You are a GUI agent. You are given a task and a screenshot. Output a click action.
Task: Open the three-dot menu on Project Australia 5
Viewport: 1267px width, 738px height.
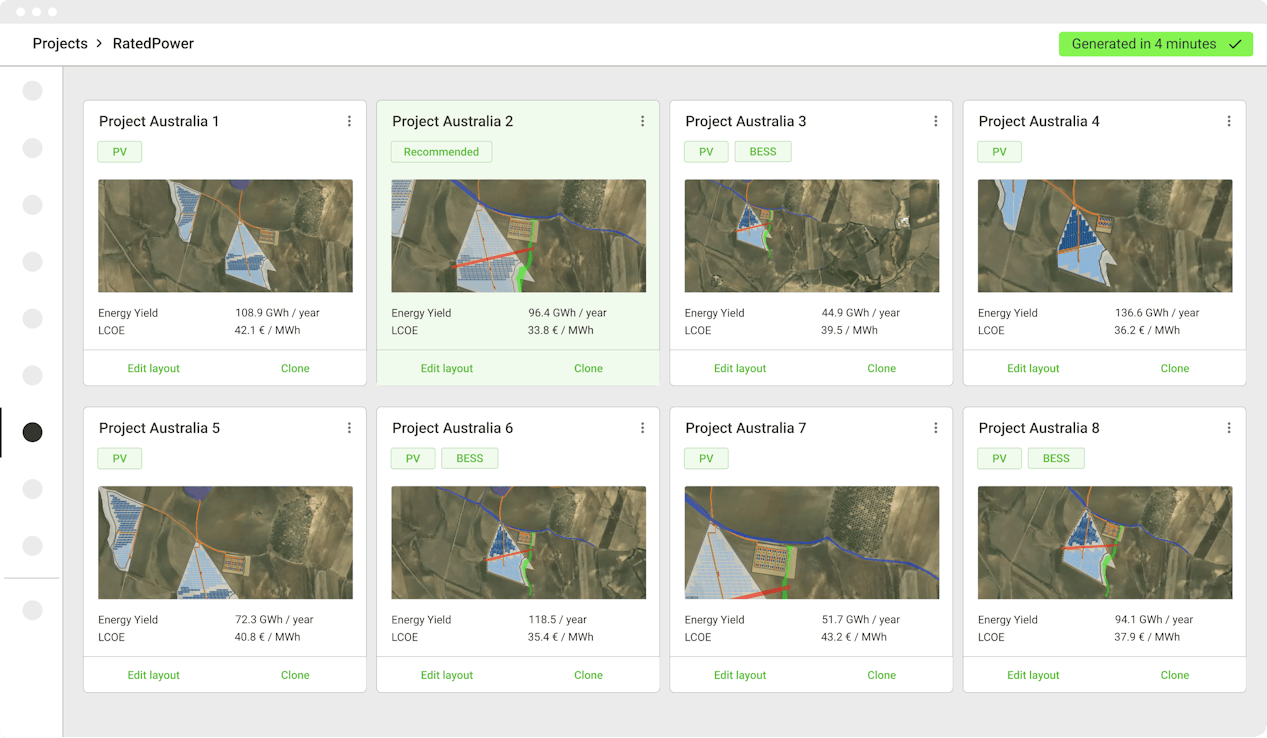(349, 428)
